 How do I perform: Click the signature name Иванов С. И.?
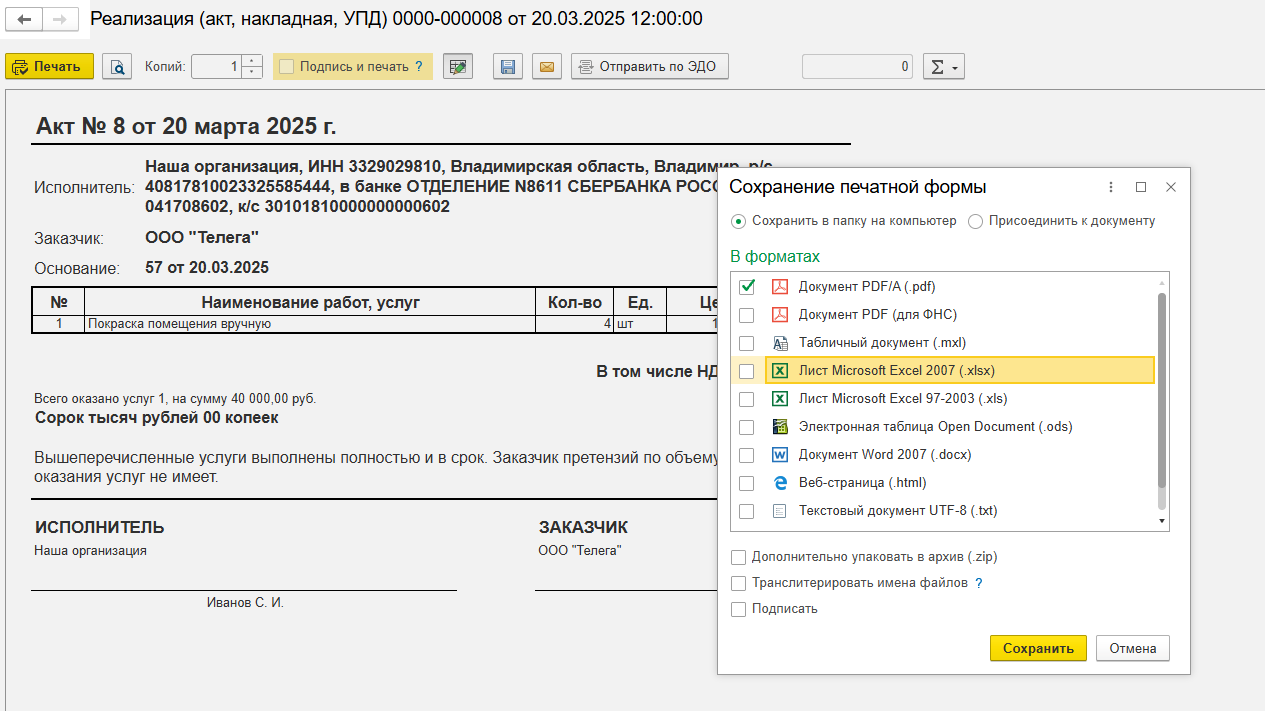(245, 603)
